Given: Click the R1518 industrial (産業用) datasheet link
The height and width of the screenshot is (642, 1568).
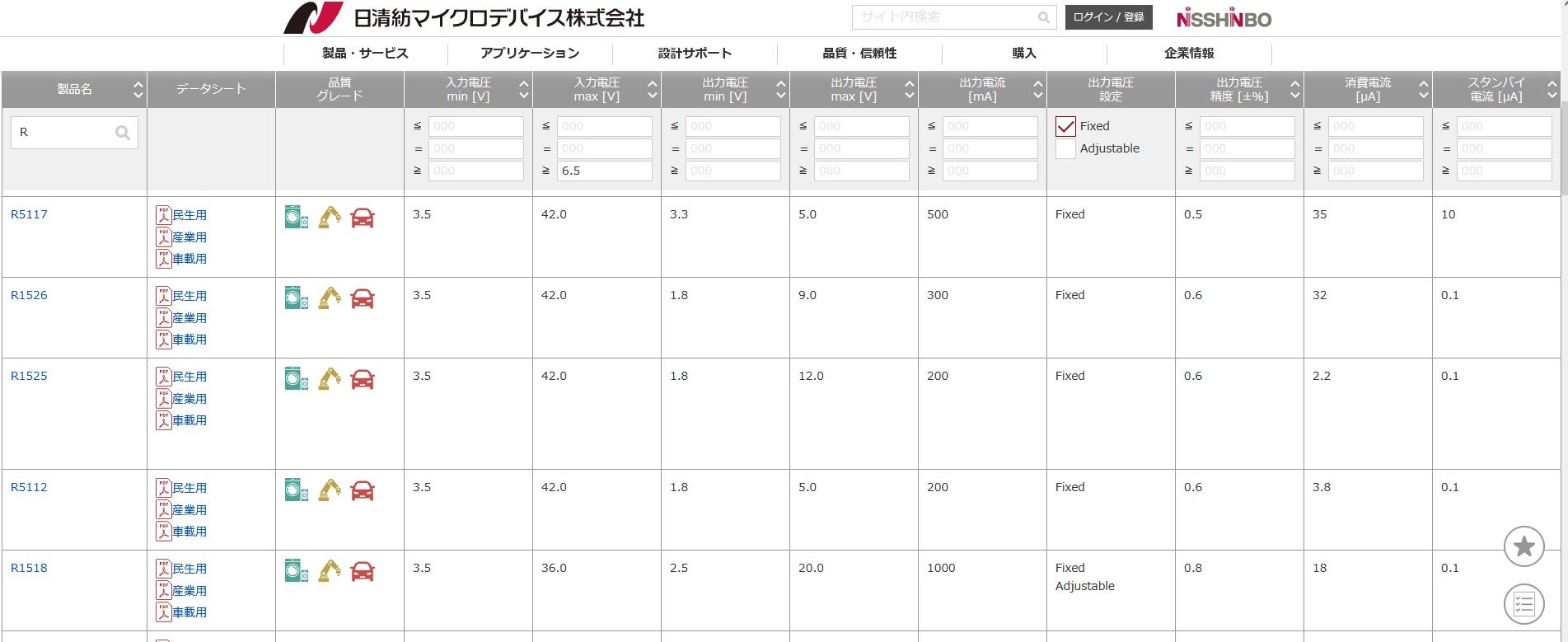Looking at the screenshot, I should pos(181,591).
